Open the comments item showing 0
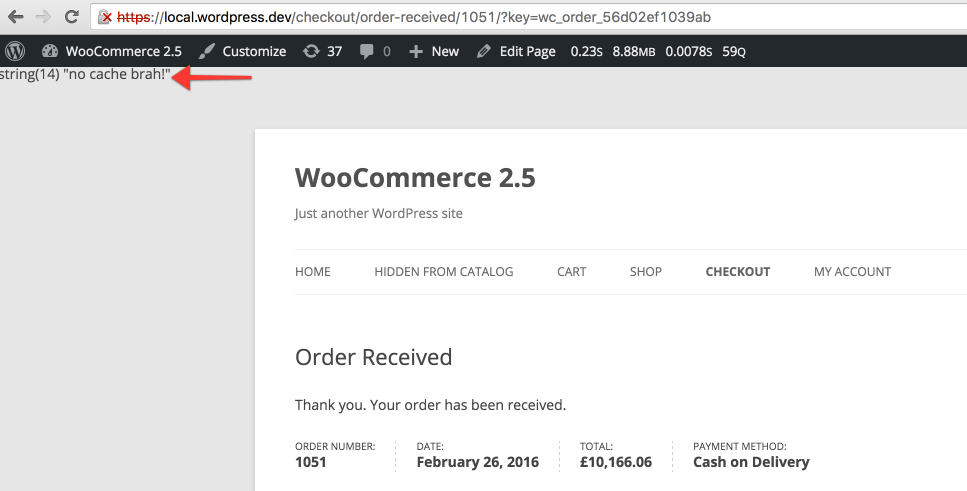Image resolution: width=967 pixels, height=491 pixels. [375, 51]
